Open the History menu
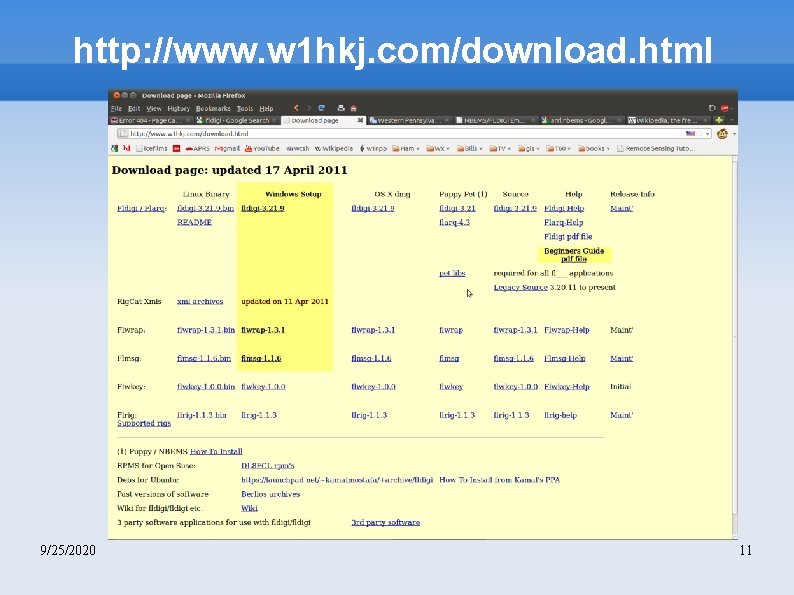This screenshot has width=794, height=595. tap(178, 108)
